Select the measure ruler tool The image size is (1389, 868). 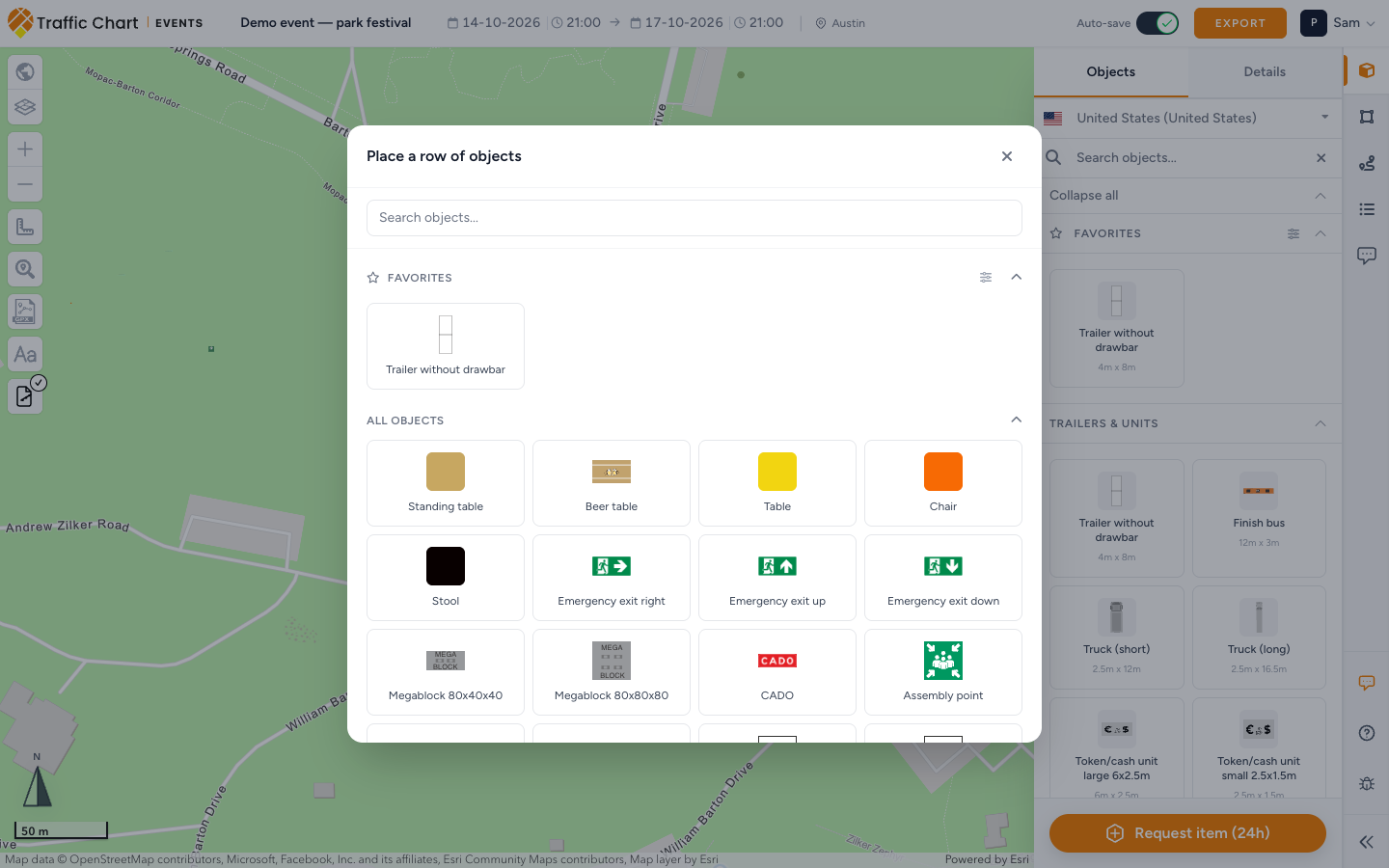[25, 227]
